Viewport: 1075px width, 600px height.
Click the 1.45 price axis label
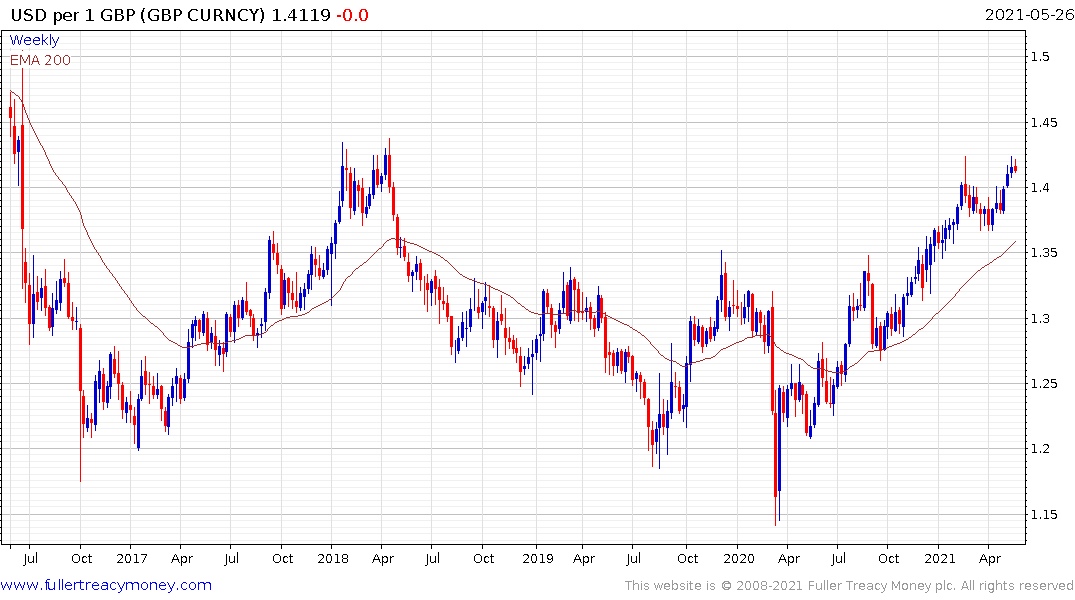tap(1043, 123)
